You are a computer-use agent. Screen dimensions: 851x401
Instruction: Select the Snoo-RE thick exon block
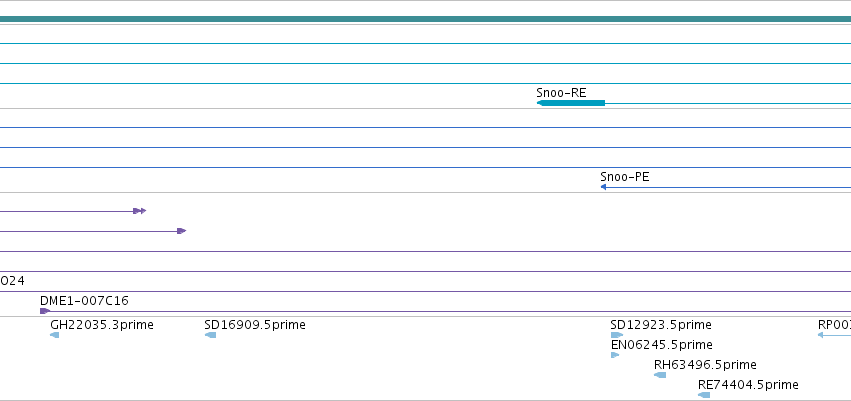(x=571, y=103)
